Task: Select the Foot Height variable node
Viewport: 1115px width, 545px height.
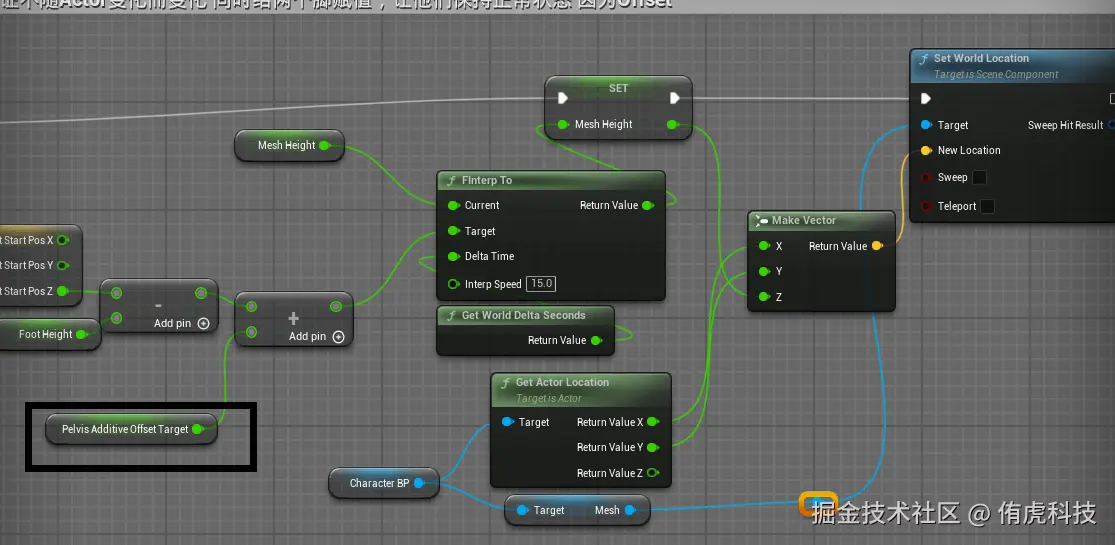Action: point(52,334)
